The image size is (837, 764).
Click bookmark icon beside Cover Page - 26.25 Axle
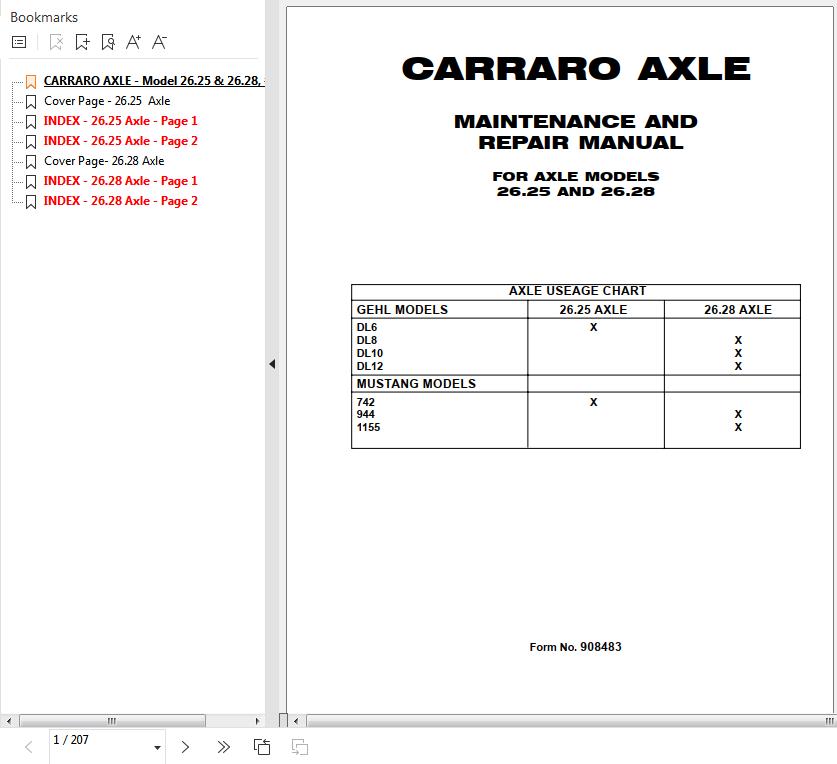(x=31, y=101)
